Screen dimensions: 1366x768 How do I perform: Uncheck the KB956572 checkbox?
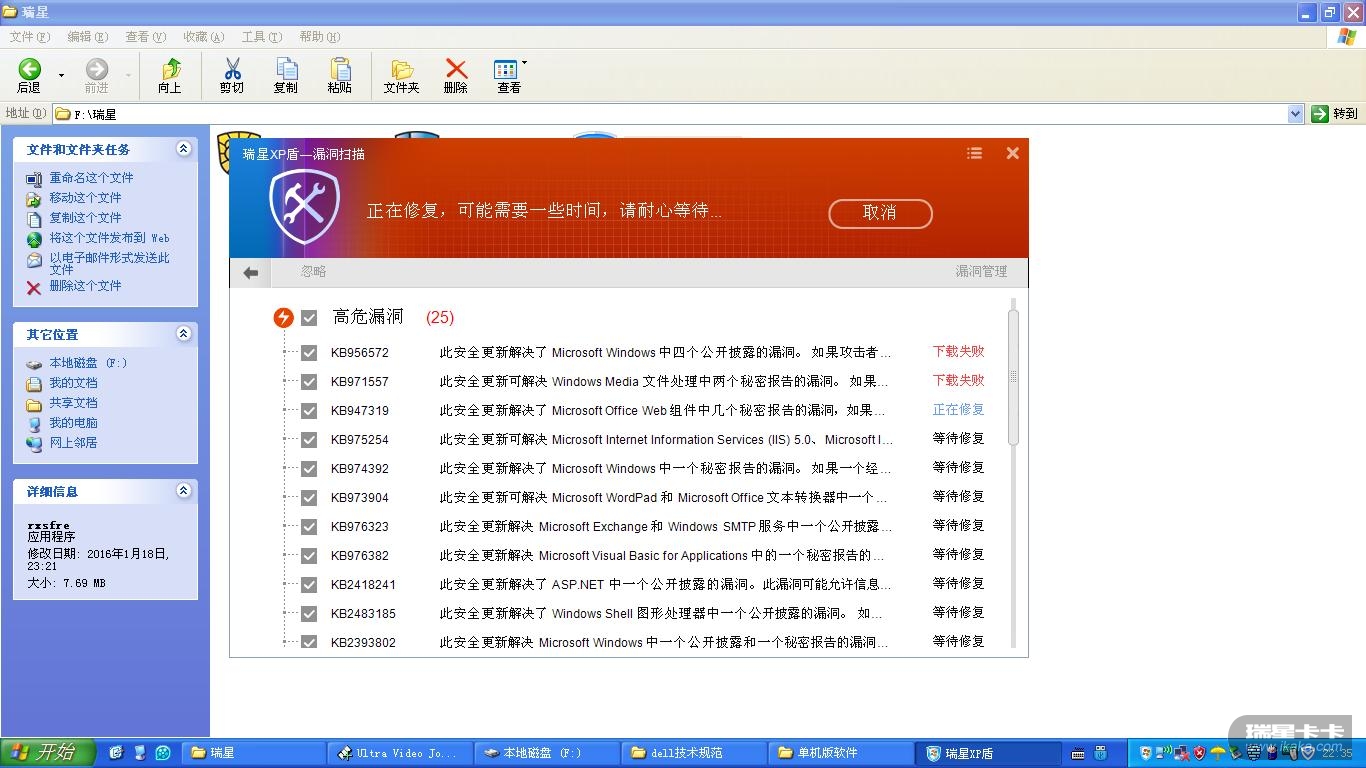[309, 353]
